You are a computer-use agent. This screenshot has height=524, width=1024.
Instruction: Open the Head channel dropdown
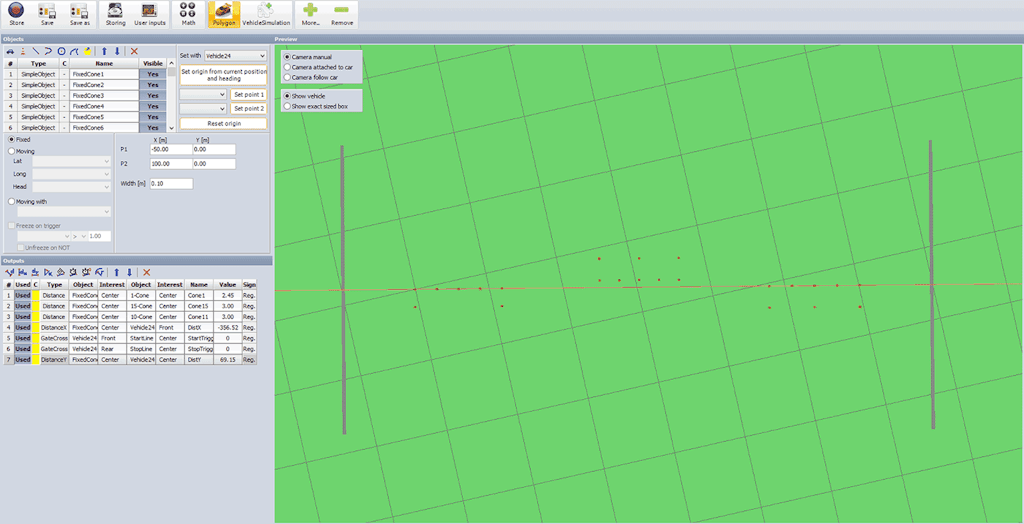pyautogui.click(x=72, y=188)
